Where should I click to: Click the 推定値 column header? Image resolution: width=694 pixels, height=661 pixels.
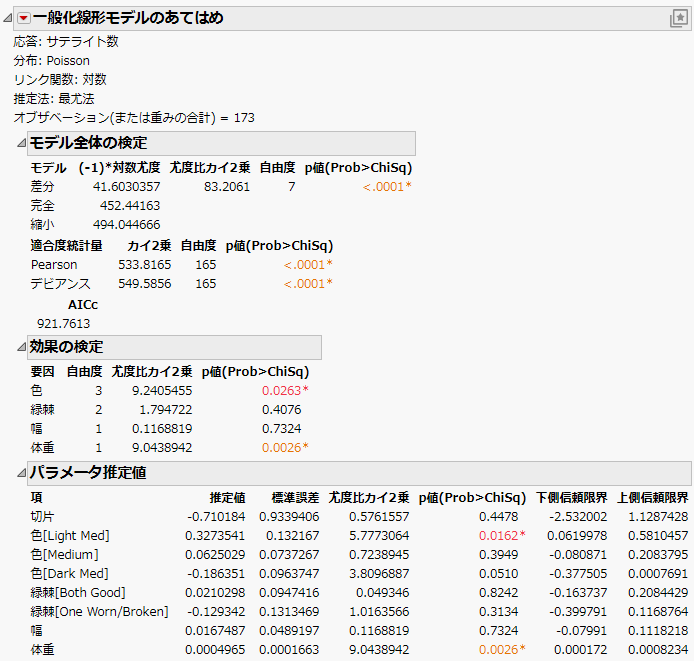coord(227,497)
